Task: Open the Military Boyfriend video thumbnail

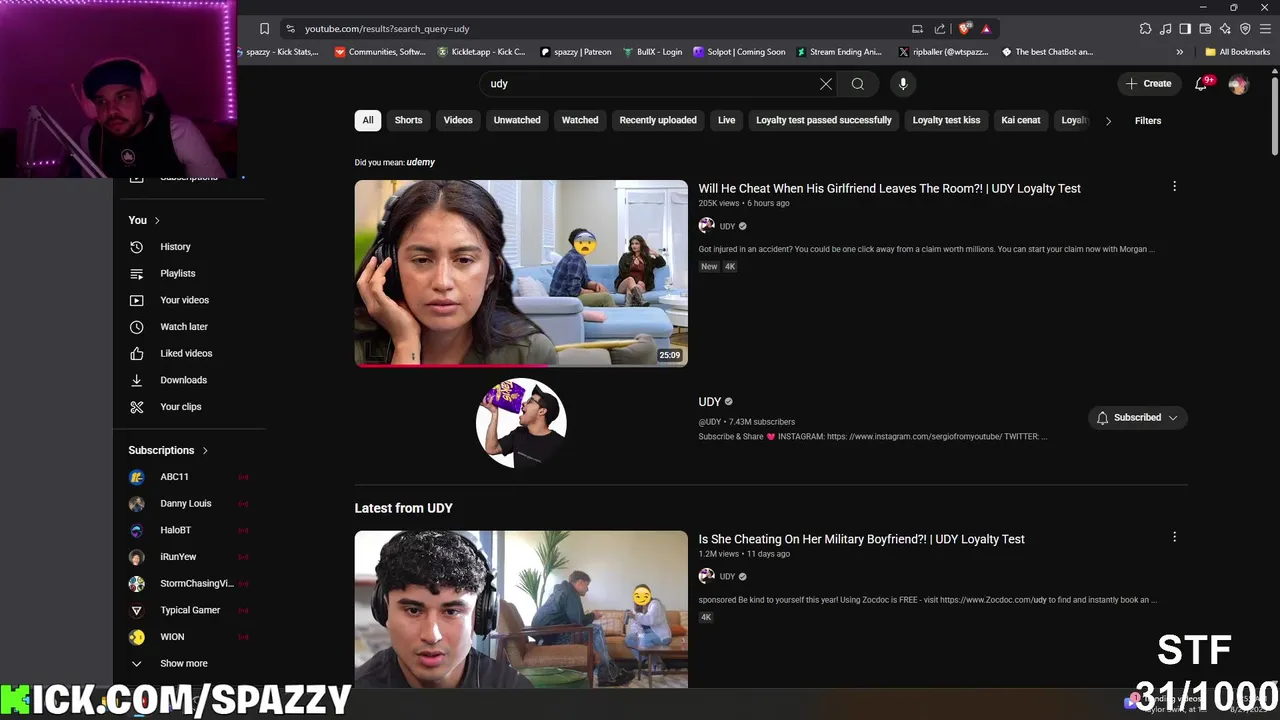Action: (521, 609)
